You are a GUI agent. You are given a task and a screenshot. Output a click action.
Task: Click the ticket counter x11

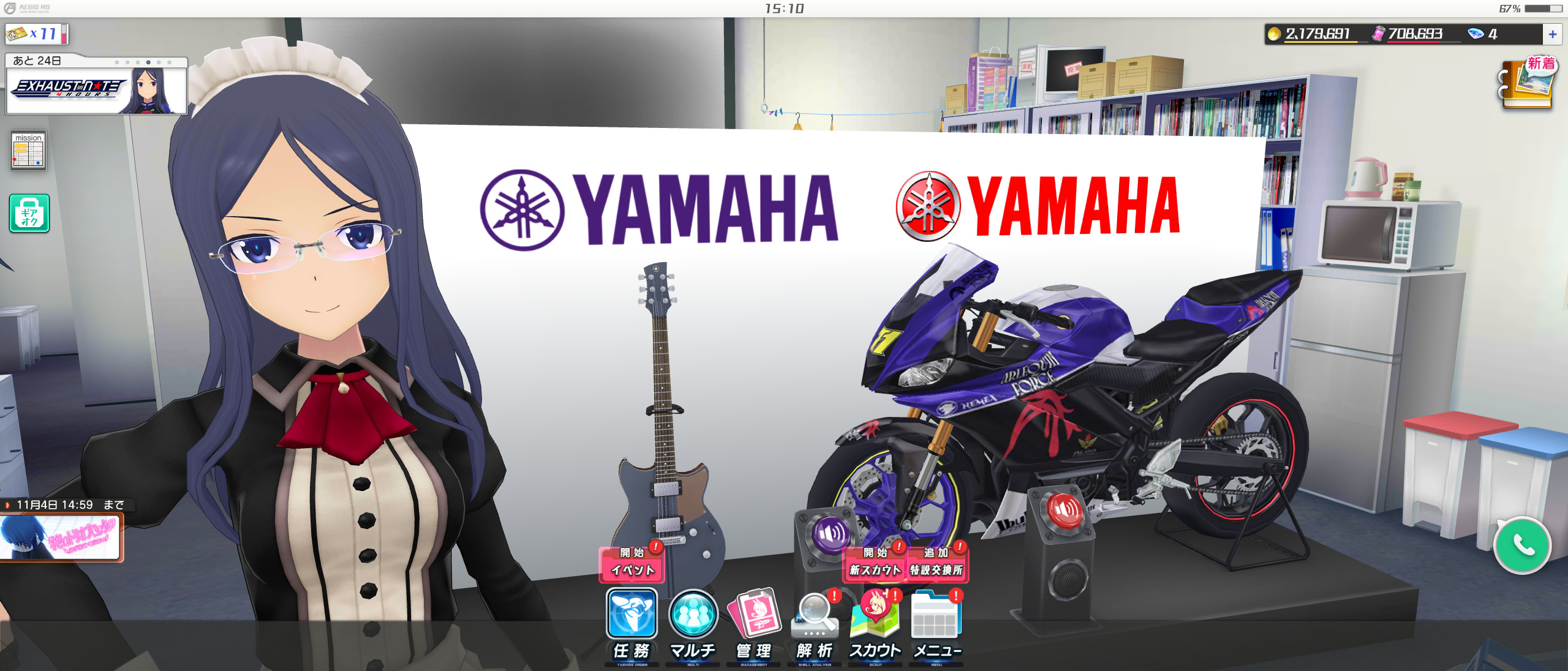37,34
